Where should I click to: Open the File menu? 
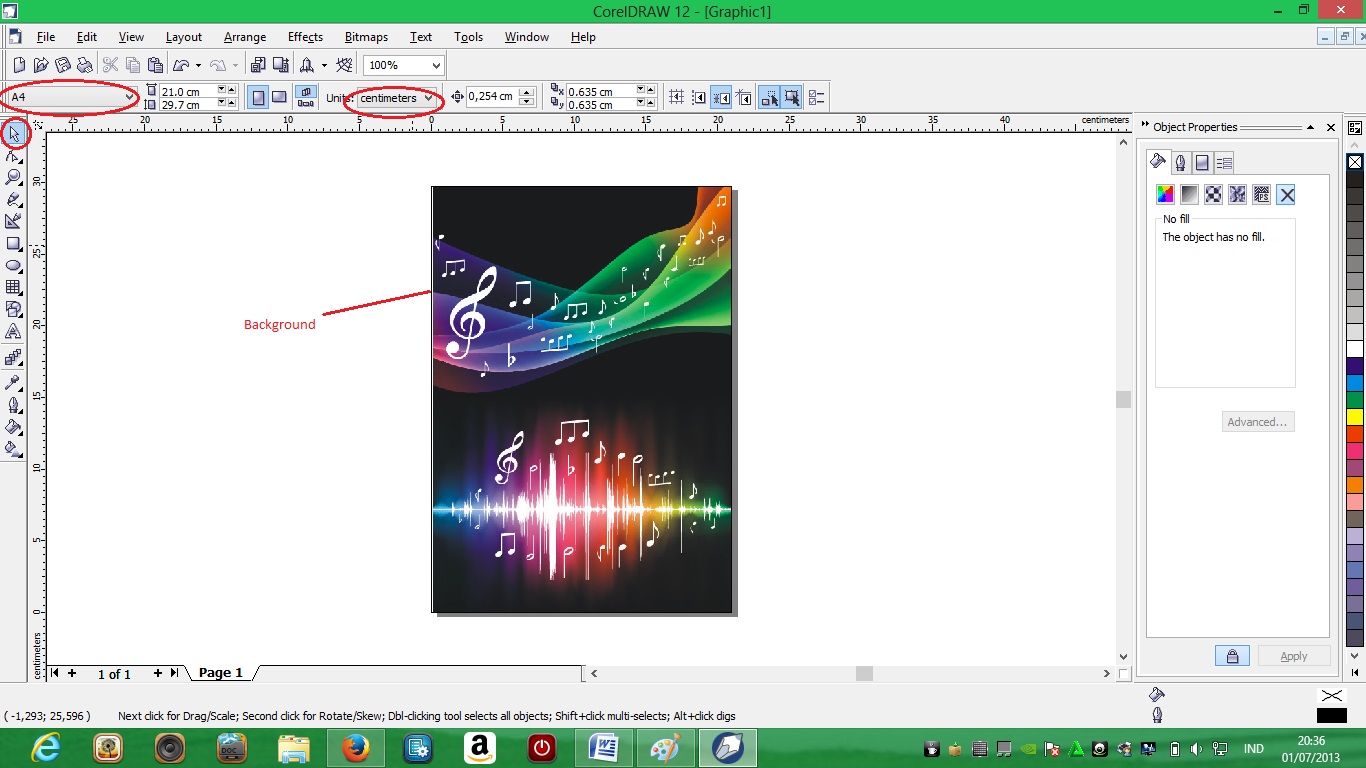pos(46,37)
